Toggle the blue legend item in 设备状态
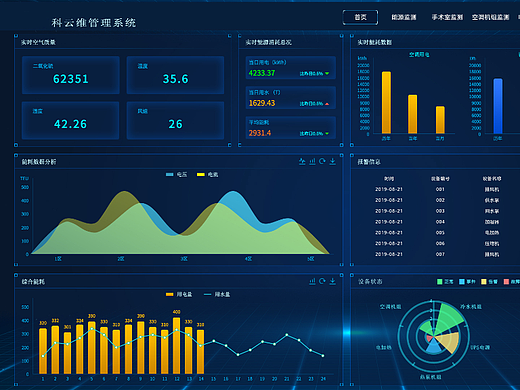520x390 pixels. click(x=467, y=282)
